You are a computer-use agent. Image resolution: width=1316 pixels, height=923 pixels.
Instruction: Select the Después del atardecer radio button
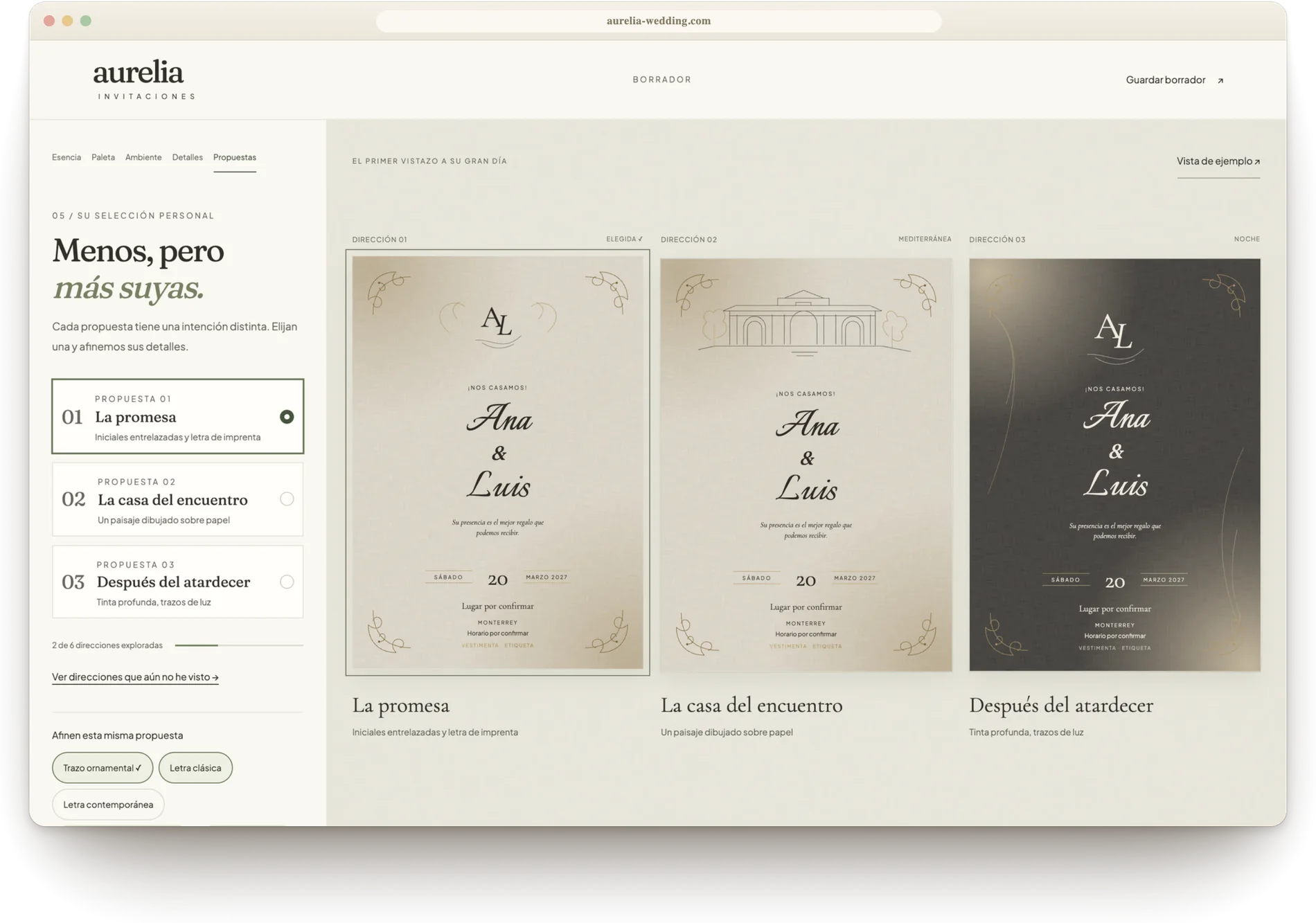click(287, 582)
